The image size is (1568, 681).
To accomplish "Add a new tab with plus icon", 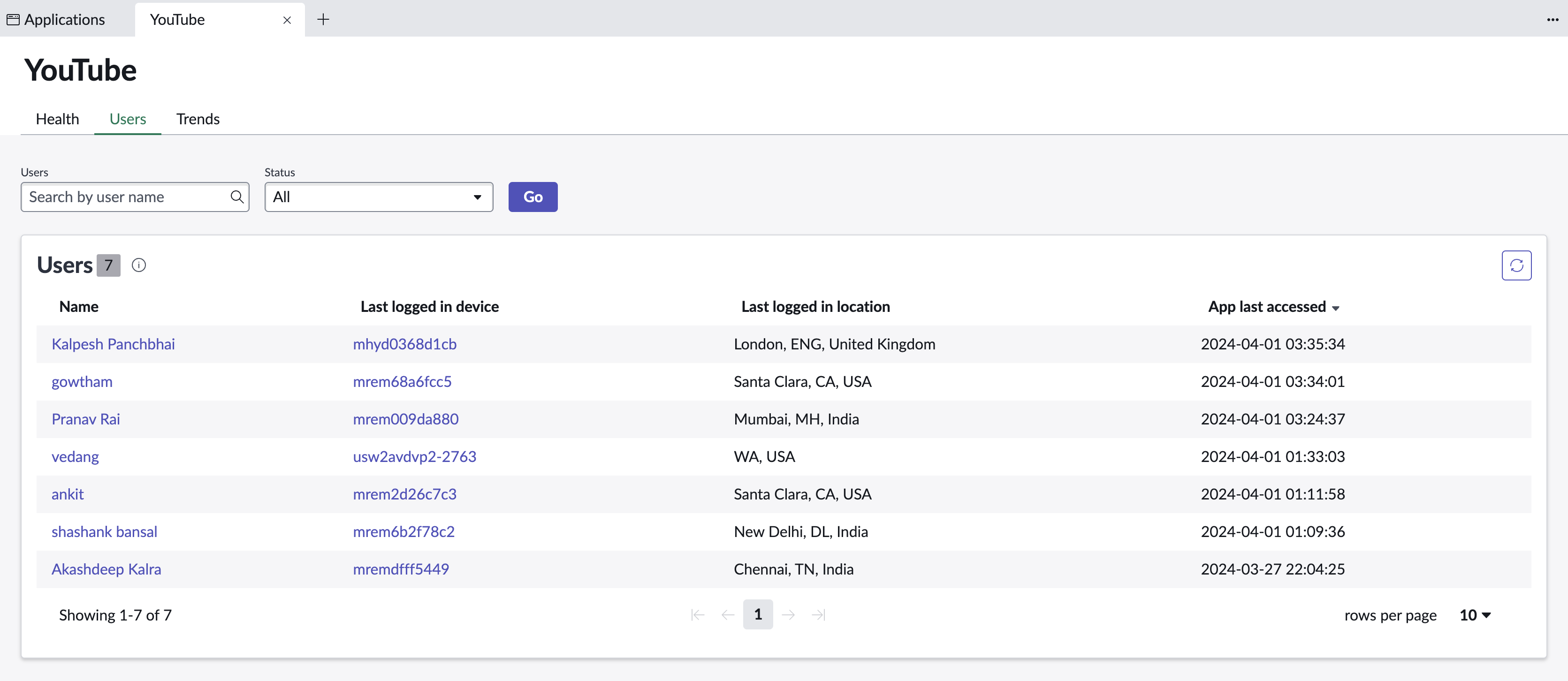I will pos(323,20).
